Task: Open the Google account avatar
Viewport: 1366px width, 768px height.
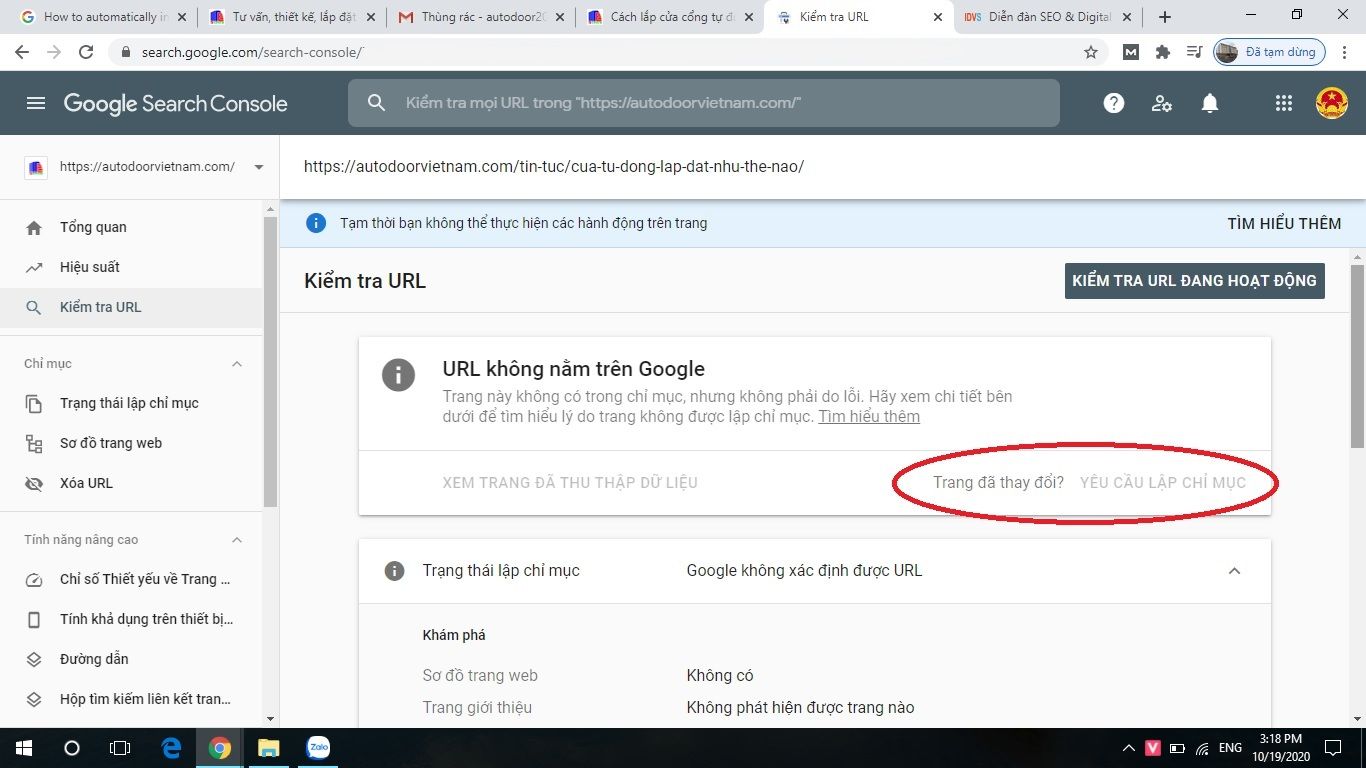Action: click(1332, 103)
